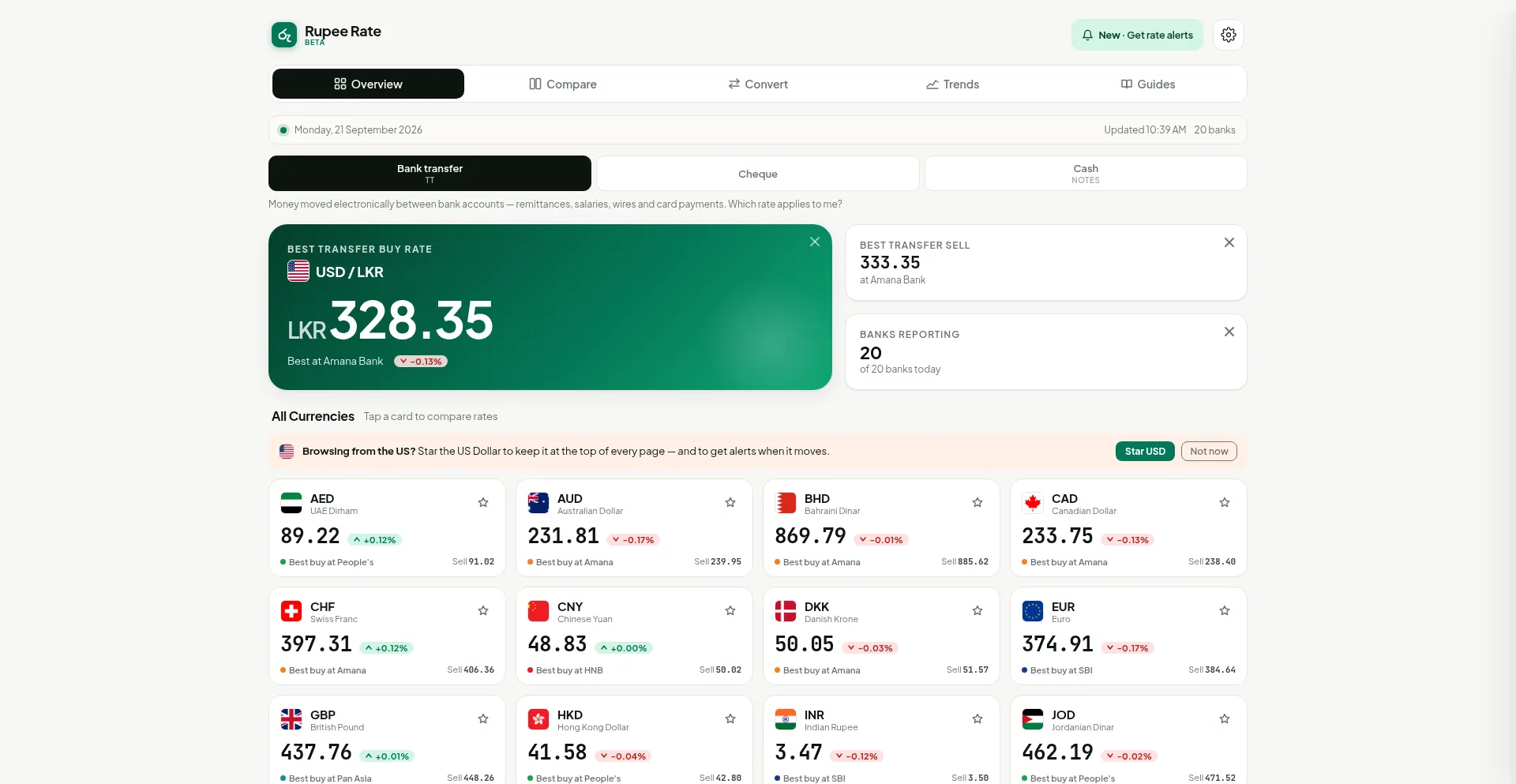Click Not now on the US banner

[x=1209, y=452]
